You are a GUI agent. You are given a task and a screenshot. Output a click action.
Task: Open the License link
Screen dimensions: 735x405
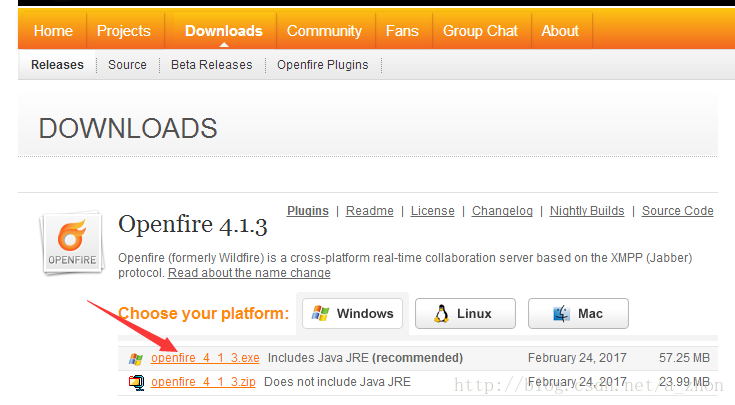click(x=433, y=211)
